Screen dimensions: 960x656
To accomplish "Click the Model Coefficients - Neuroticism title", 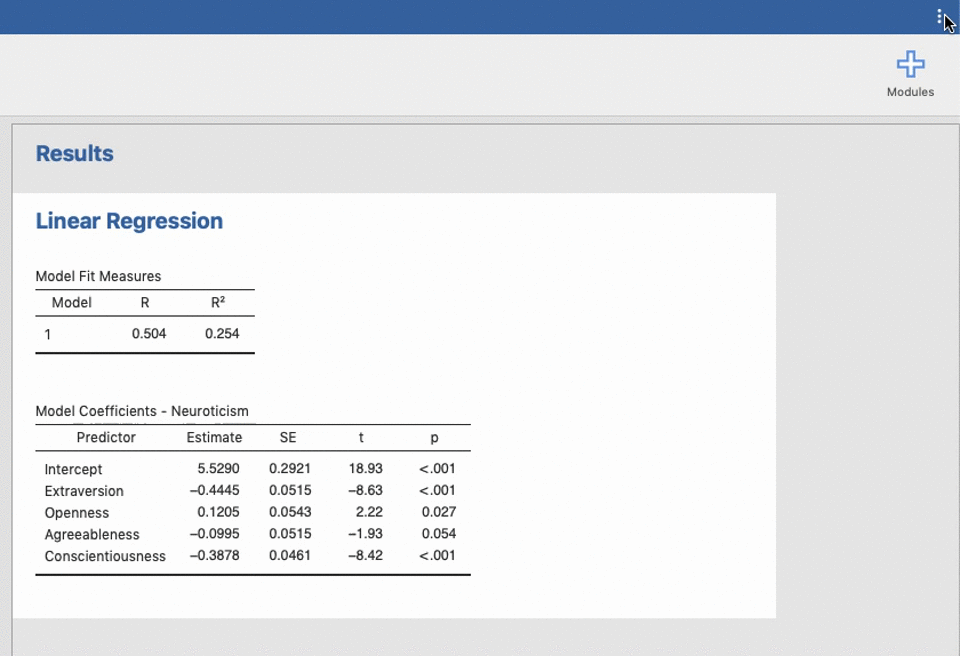I will click(142, 411).
